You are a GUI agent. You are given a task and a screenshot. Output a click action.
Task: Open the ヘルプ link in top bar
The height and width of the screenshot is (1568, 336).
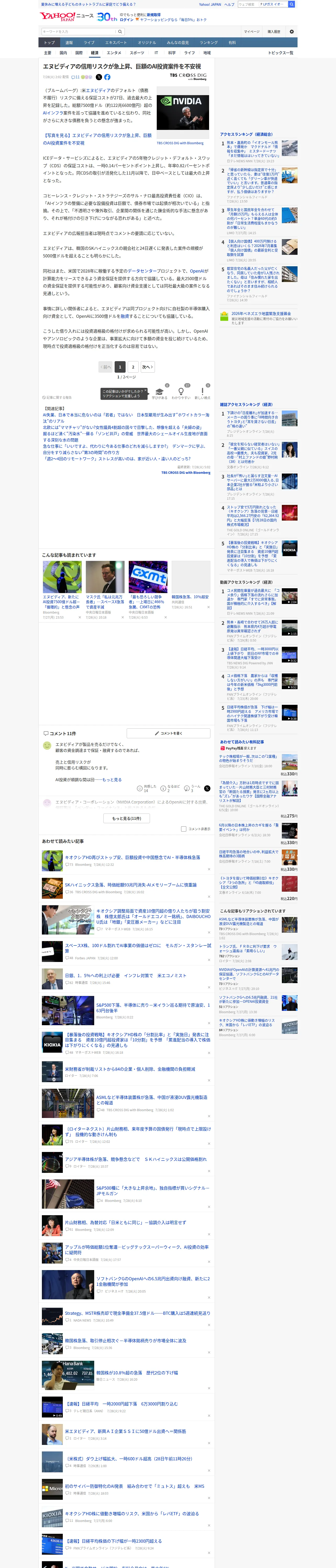click(x=229, y=4)
